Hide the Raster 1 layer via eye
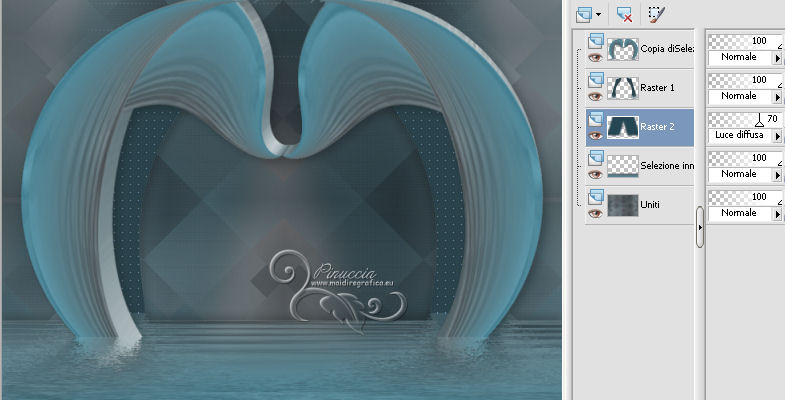This screenshot has width=785, height=400. (595, 97)
